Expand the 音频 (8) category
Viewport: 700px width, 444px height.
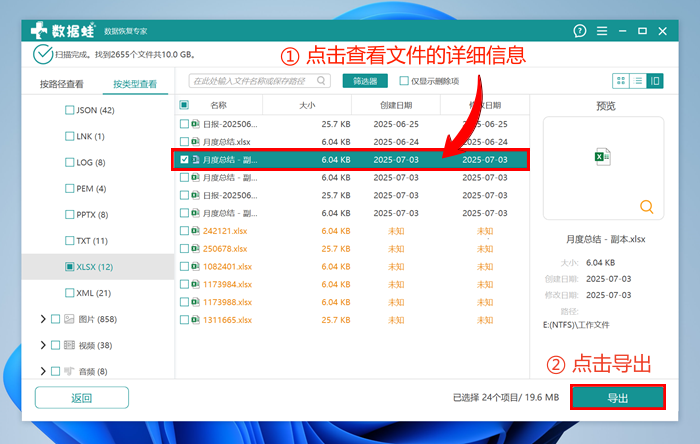(43, 371)
